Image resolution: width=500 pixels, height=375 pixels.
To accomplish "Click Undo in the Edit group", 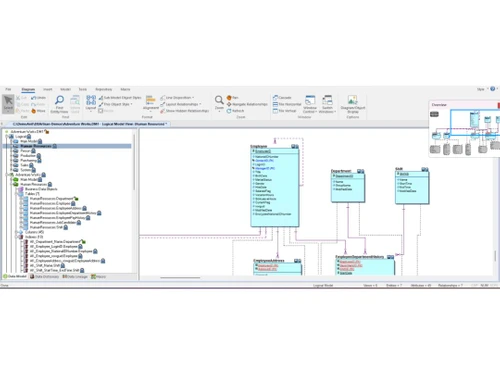I will pyautogui.click(x=38, y=98).
